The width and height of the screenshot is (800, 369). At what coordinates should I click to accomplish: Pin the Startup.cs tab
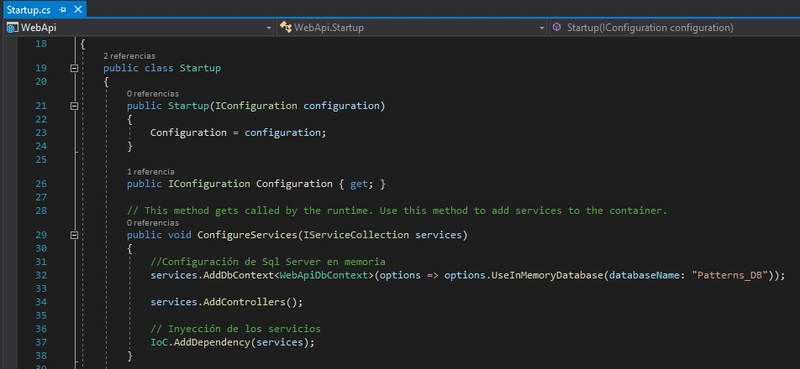tap(62, 10)
